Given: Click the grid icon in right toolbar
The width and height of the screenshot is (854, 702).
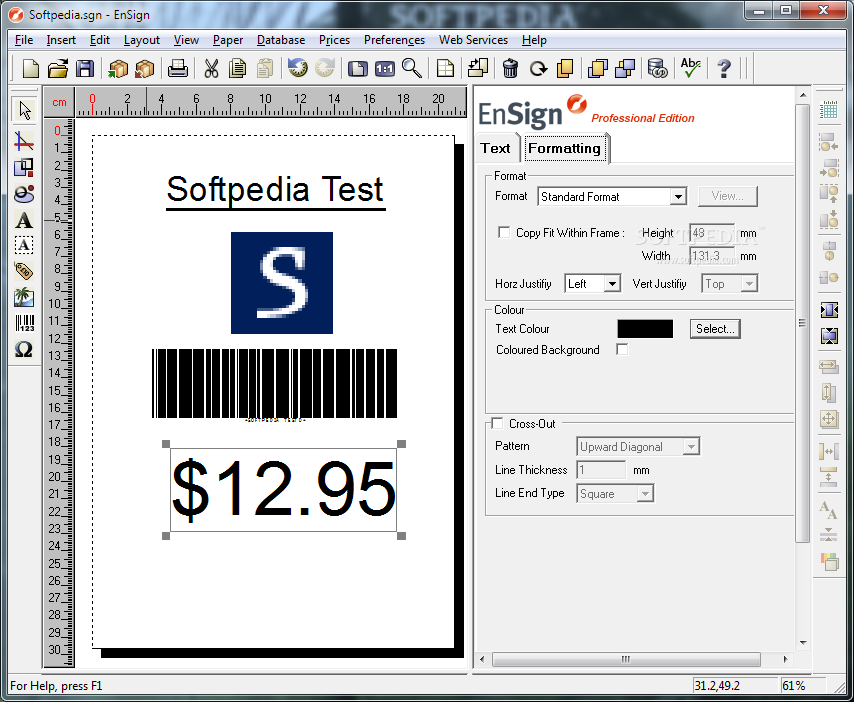Looking at the screenshot, I should tap(828, 111).
